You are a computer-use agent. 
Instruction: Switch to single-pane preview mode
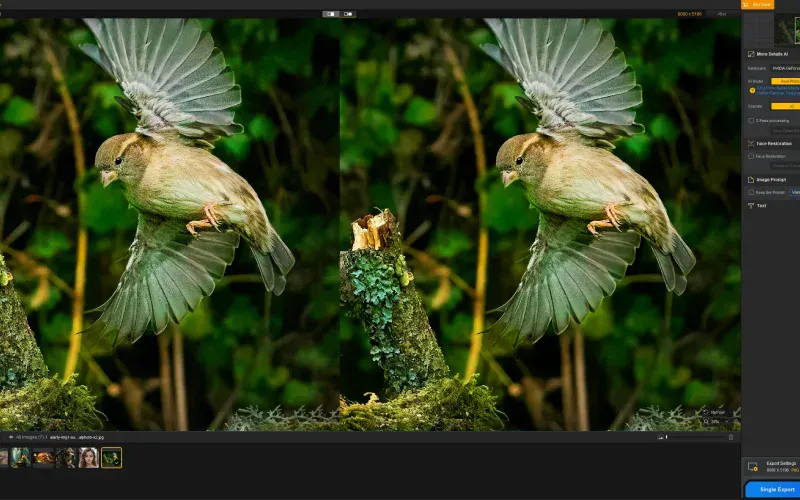(x=331, y=14)
